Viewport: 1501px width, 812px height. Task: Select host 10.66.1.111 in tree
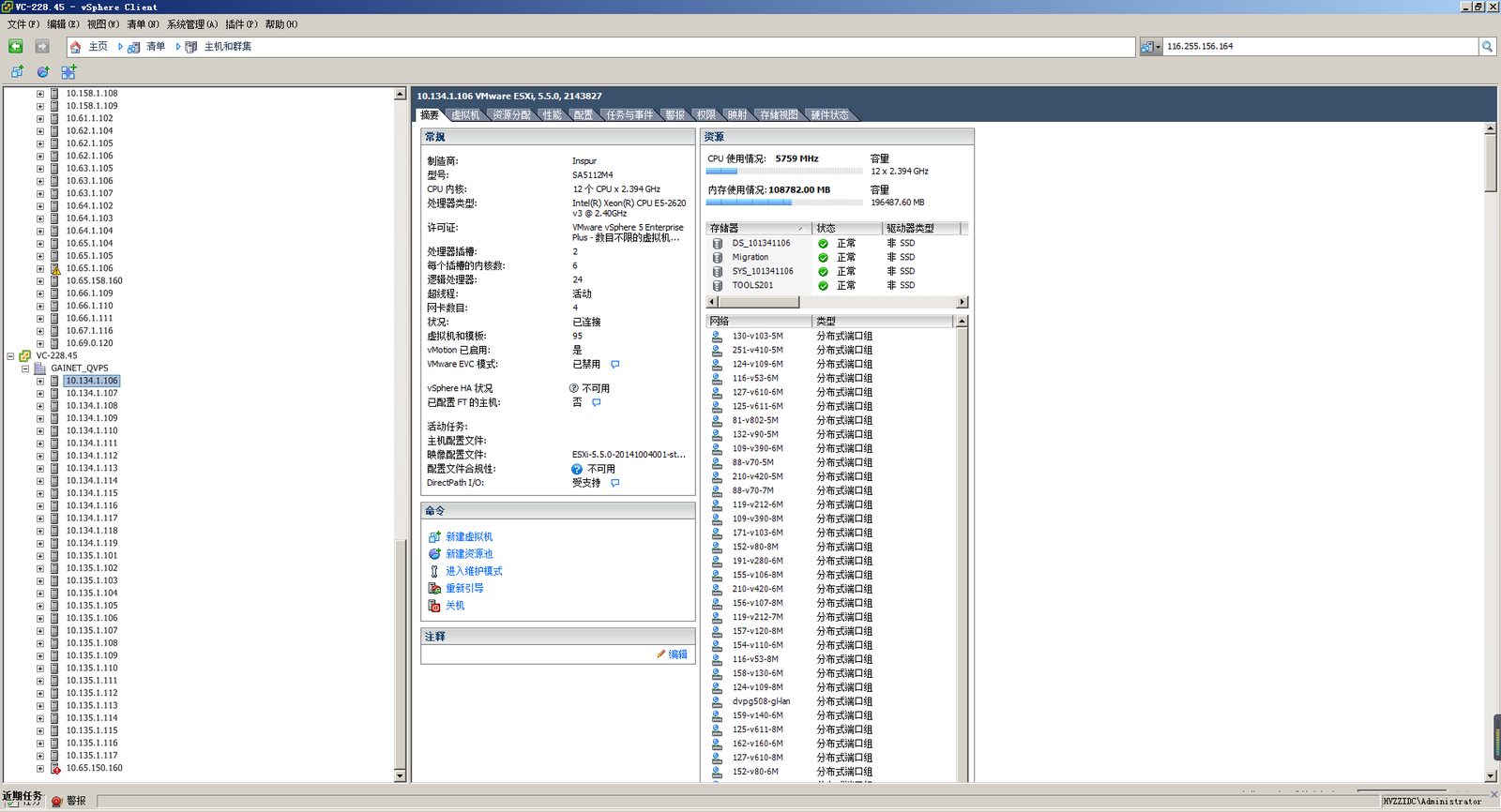[x=89, y=318]
